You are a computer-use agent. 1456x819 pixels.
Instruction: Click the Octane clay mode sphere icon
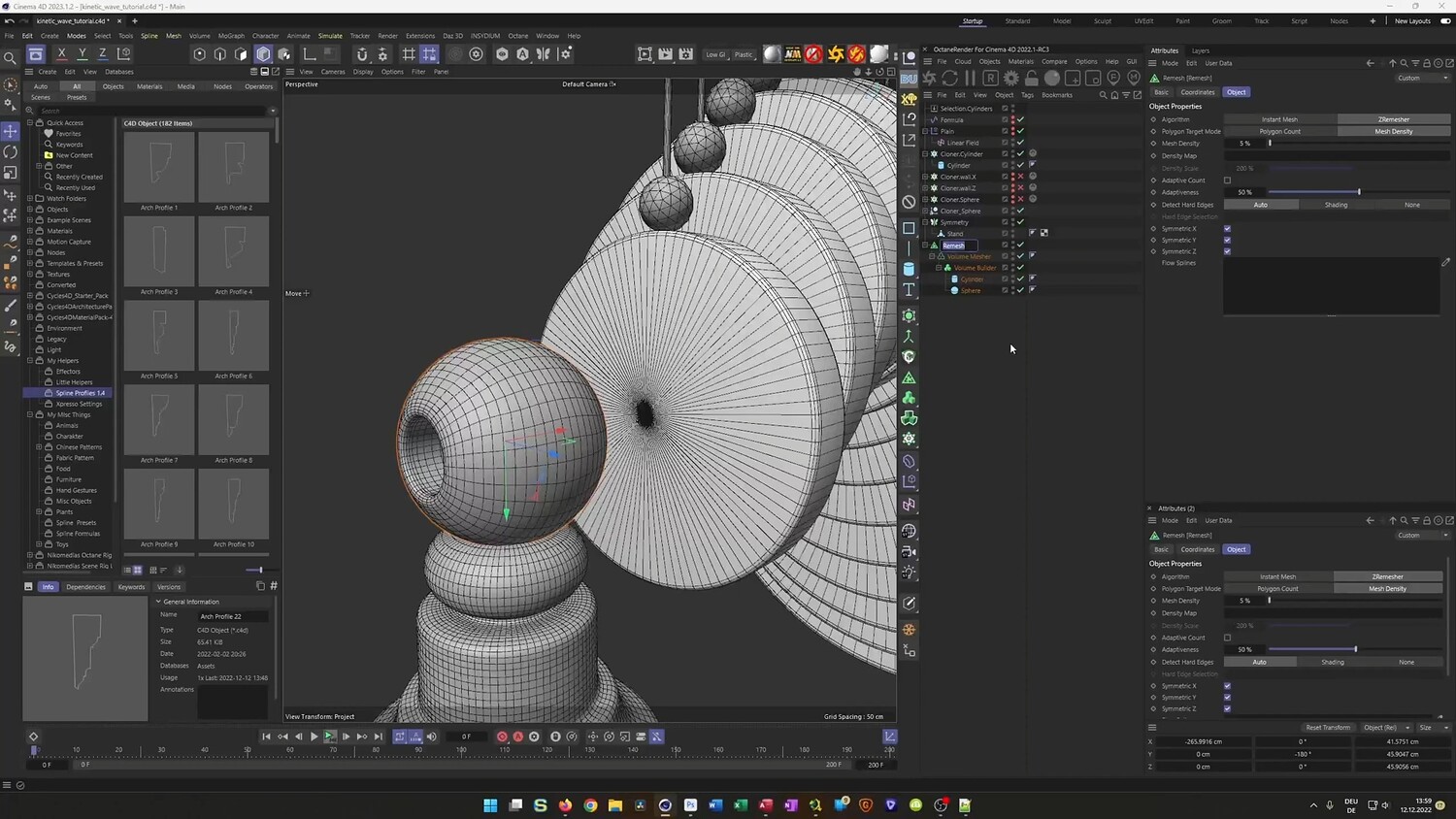1052,78
